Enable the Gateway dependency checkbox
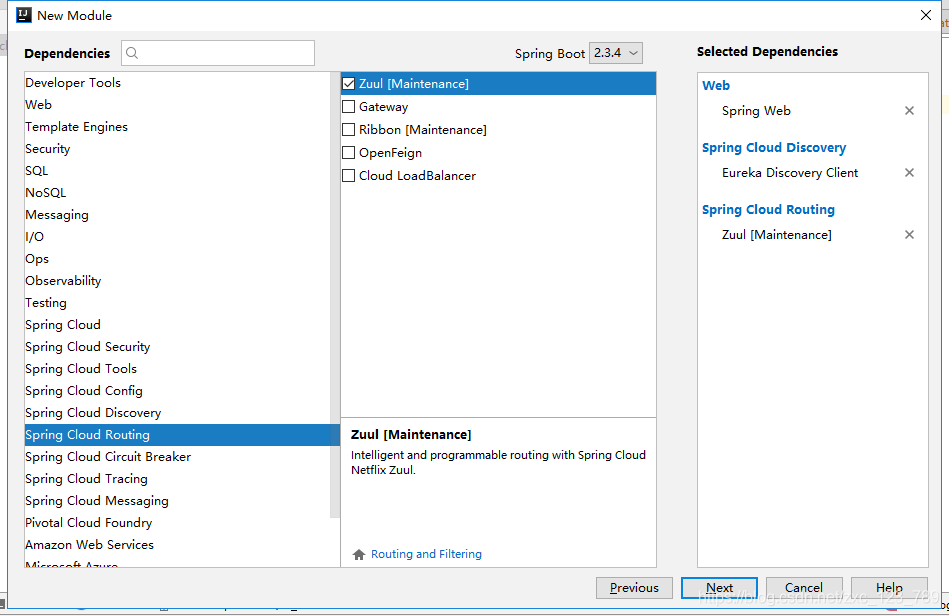Image resolution: width=949 pixels, height=616 pixels. [x=349, y=106]
